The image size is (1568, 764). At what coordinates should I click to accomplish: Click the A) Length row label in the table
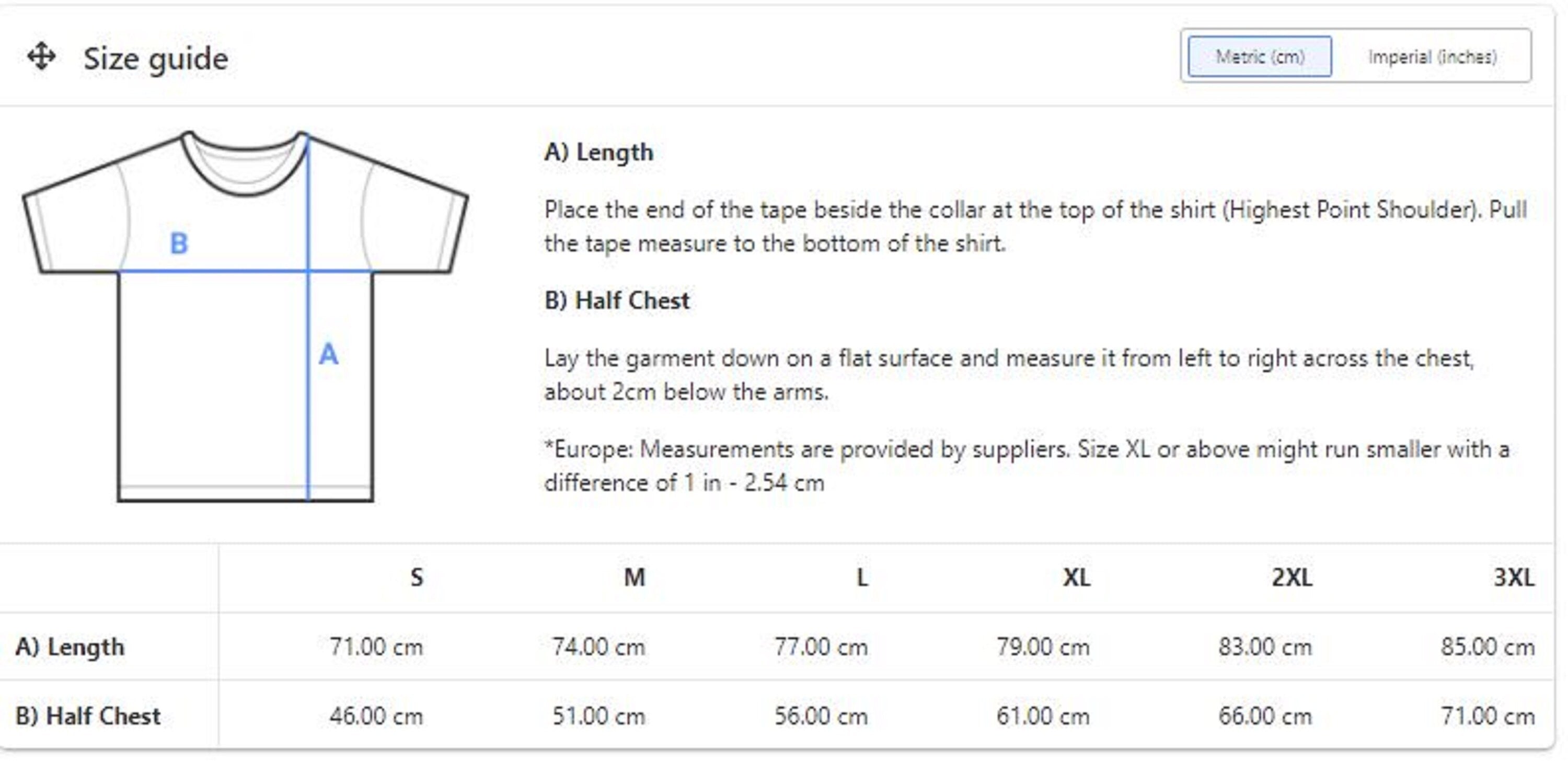[x=70, y=646]
